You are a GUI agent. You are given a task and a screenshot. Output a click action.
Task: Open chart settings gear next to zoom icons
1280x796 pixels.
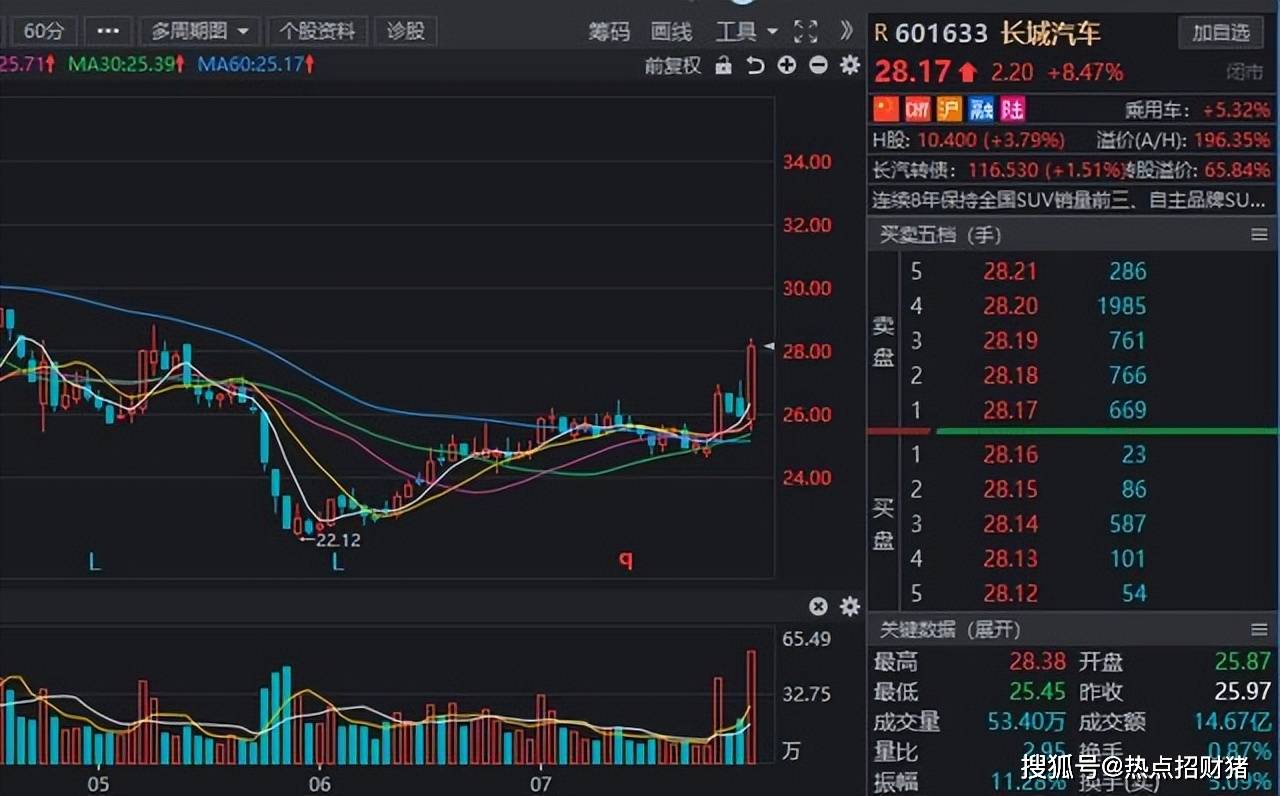[850, 66]
